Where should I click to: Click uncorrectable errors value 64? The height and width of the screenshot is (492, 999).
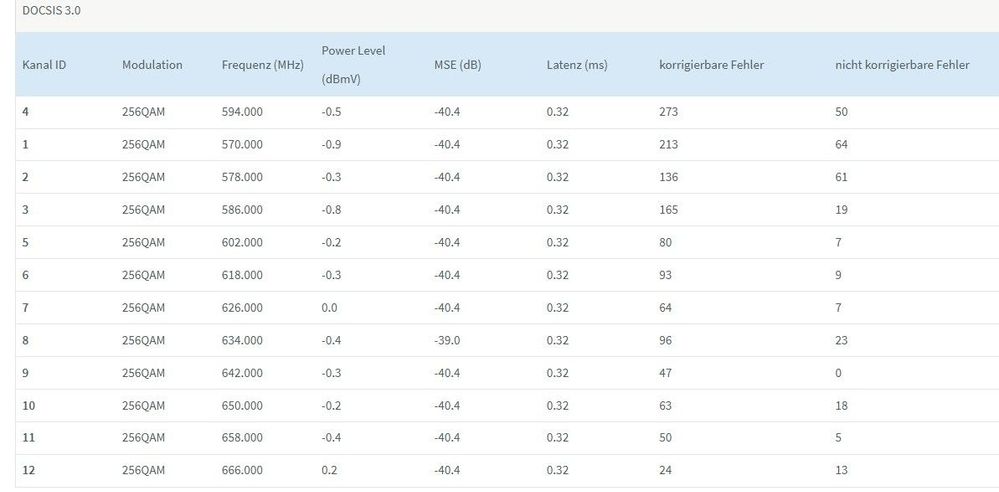click(x=841, y=145)
